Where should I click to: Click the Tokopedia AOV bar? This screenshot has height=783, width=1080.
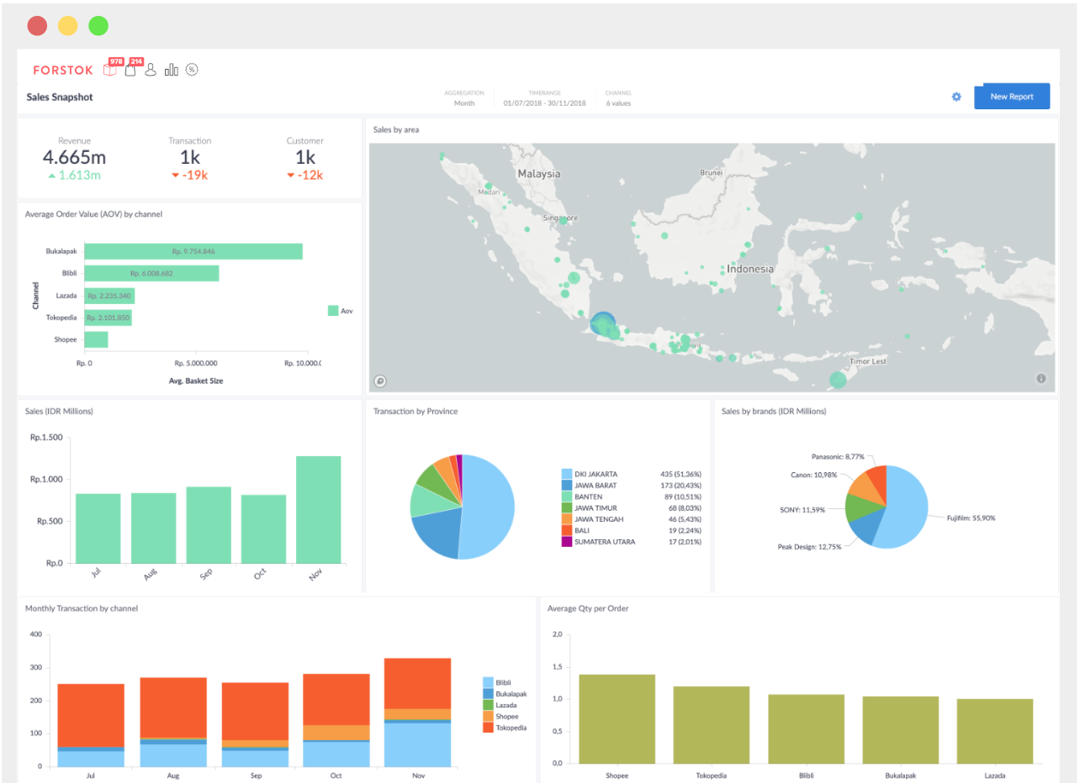(x=108, y=317)
